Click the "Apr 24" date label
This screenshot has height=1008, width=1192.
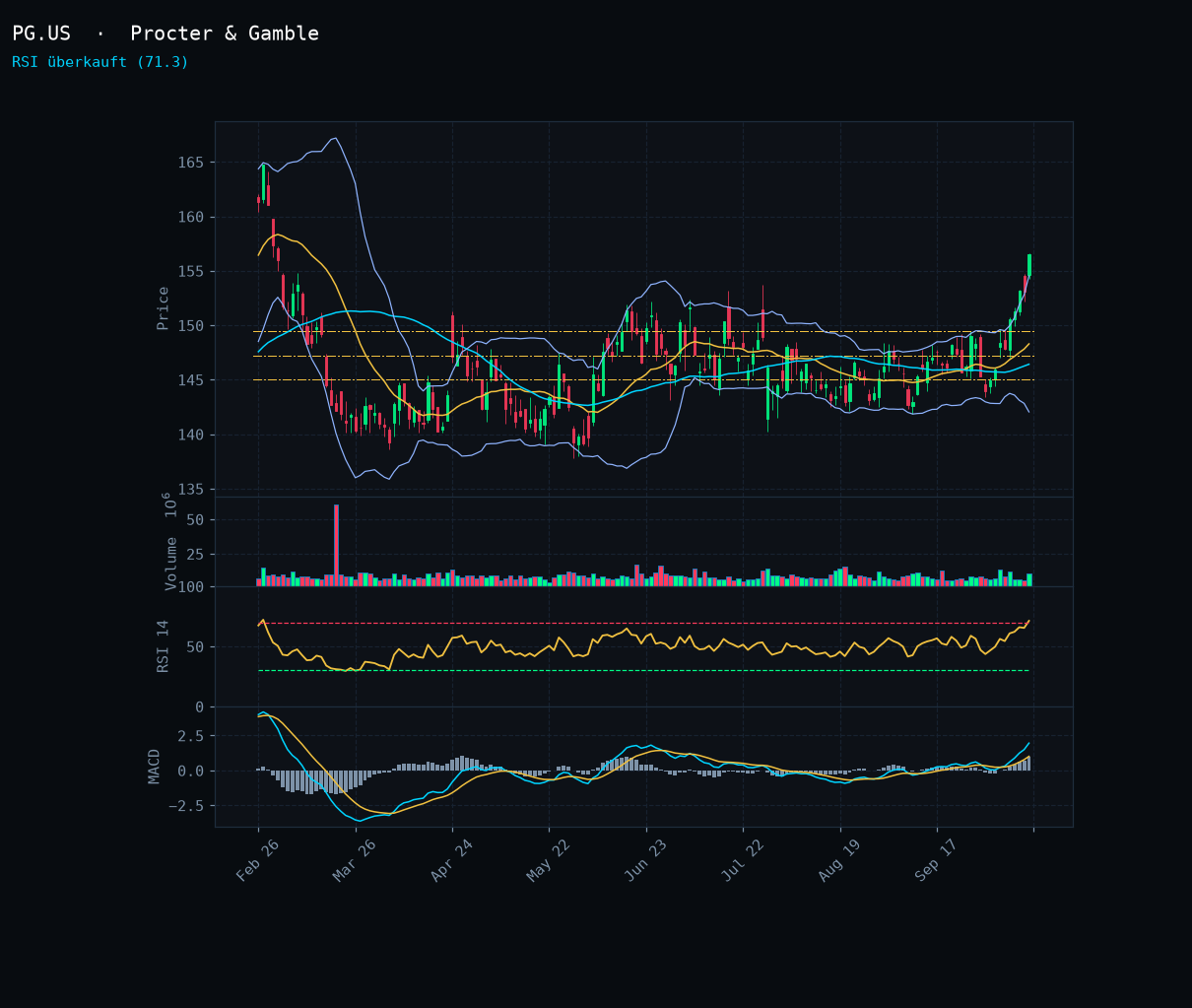(x=451, y=860)
